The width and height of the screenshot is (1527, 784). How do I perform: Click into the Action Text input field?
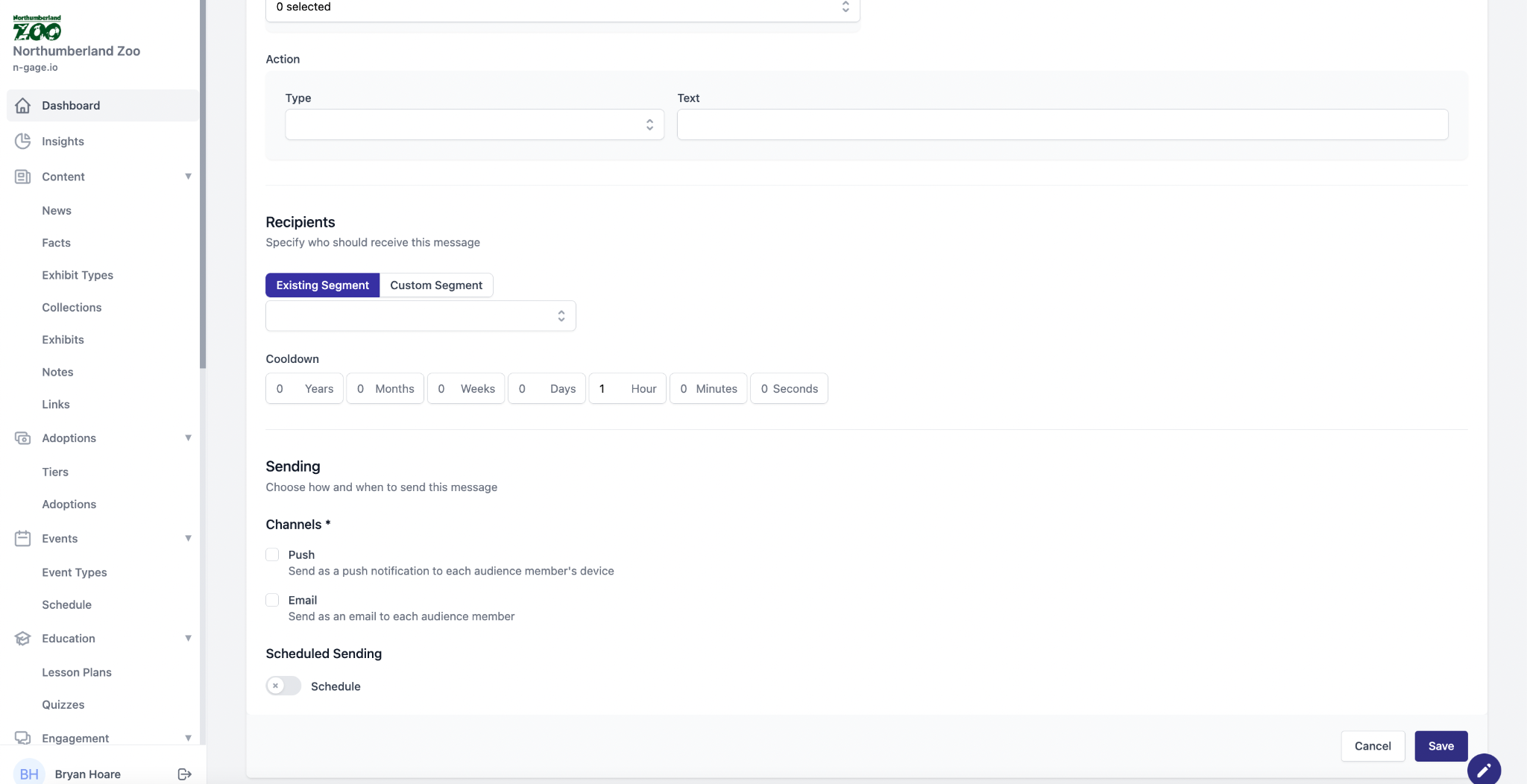(1062, 124)
